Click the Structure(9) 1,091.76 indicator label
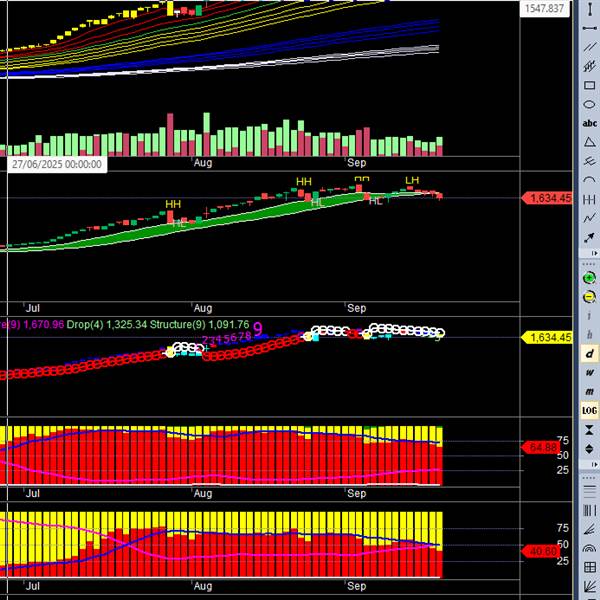Screen dimensions: 600x600 199,324
